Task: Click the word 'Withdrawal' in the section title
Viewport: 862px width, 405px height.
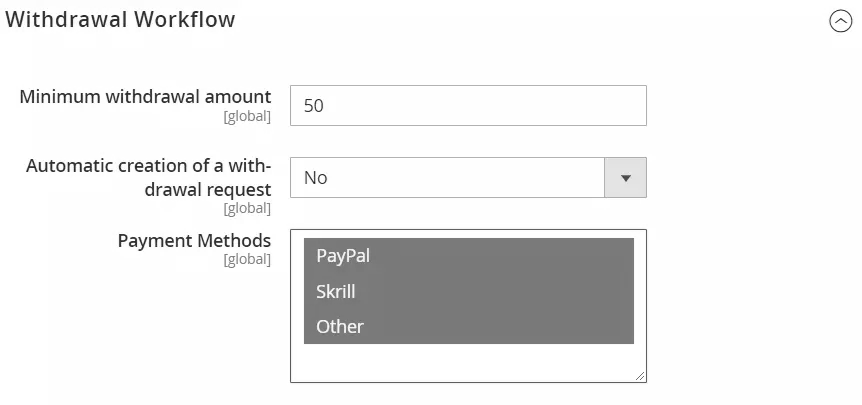Action: 68,20
